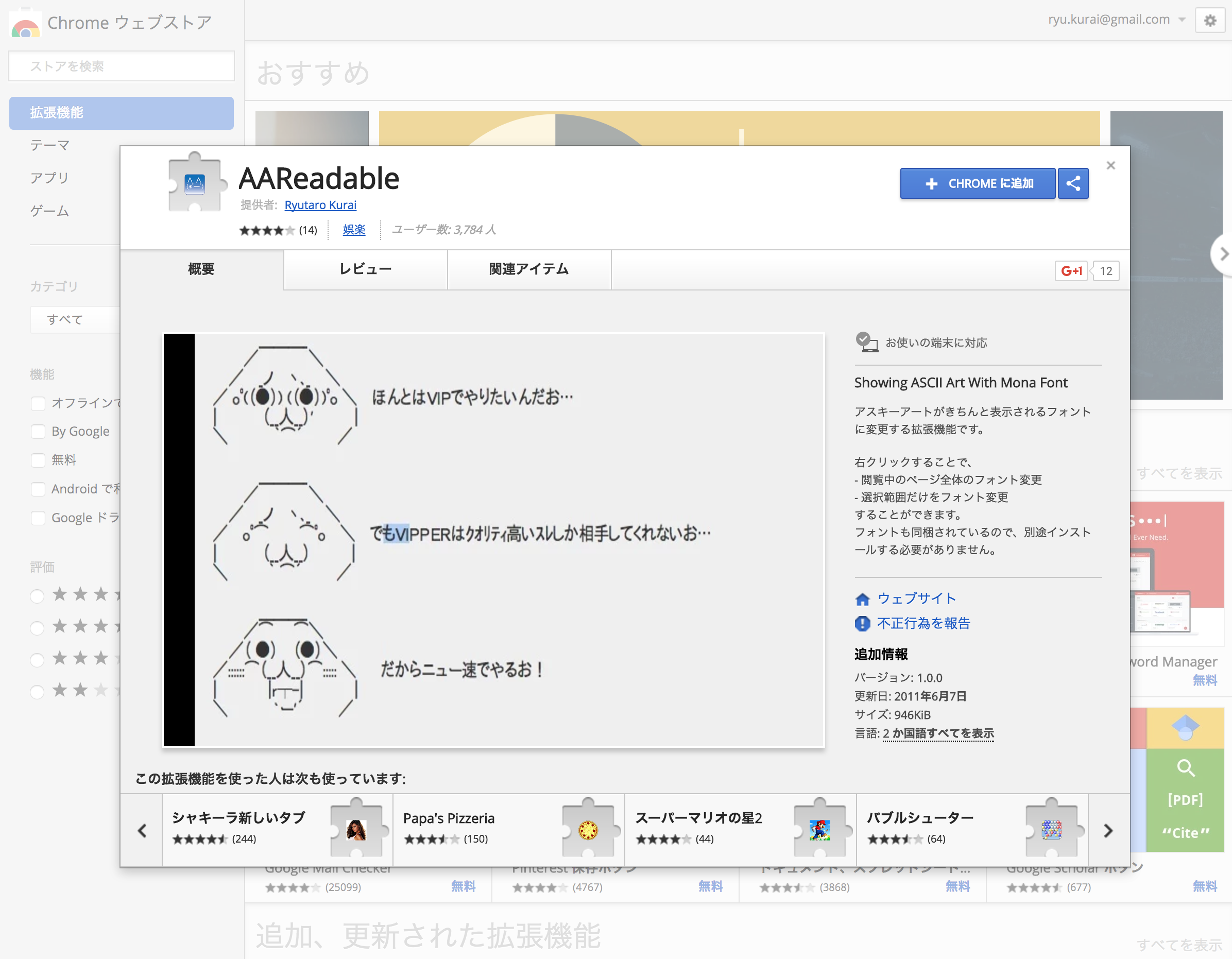Click すべてを表示 beside 追加、更新された拡張機能 heading
The width and height of the screenshot is (1232, 959).
[x=1179, y=945]
